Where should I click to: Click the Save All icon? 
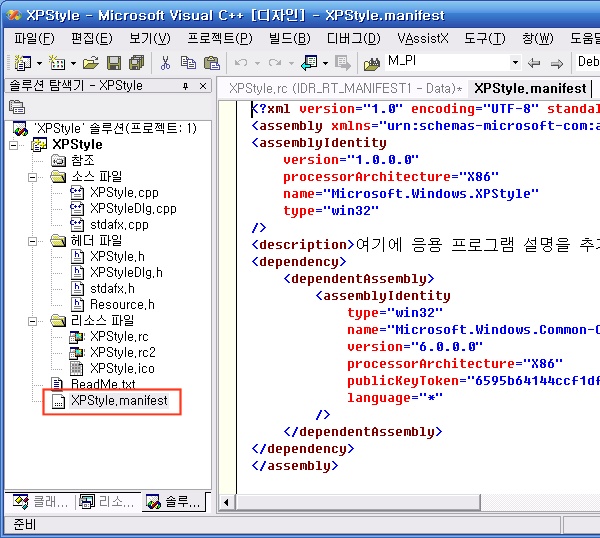[137, 63]
